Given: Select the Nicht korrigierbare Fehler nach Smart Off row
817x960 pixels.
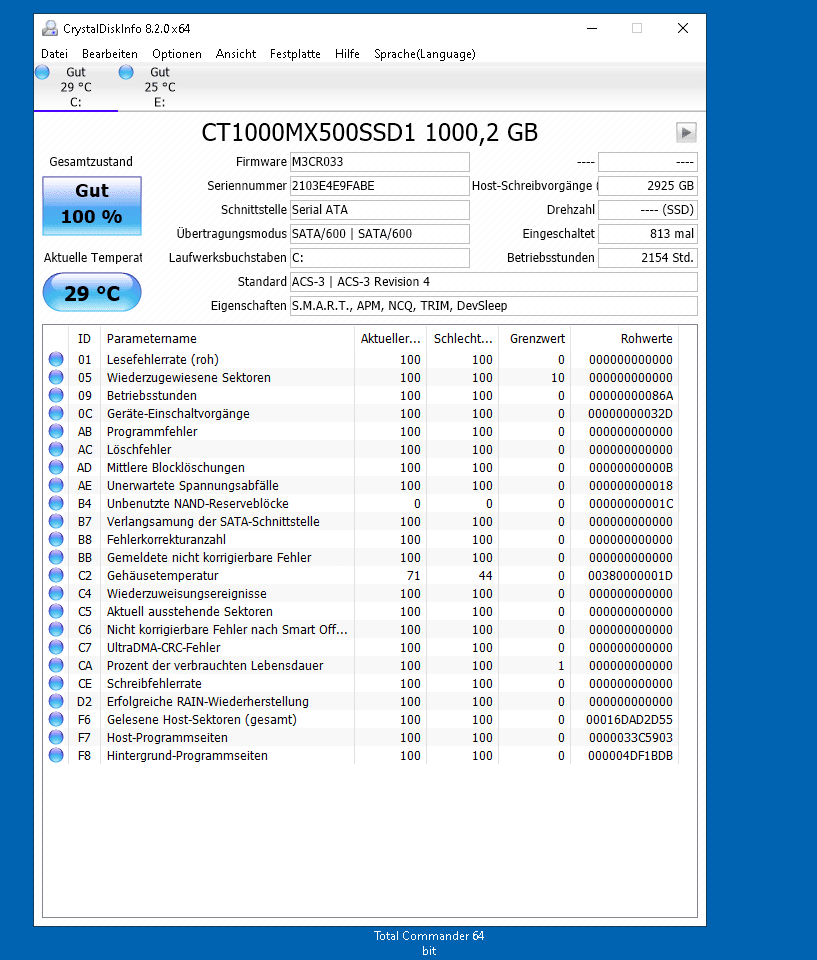Looking at the screenshot, I should [x=361, y=629].
